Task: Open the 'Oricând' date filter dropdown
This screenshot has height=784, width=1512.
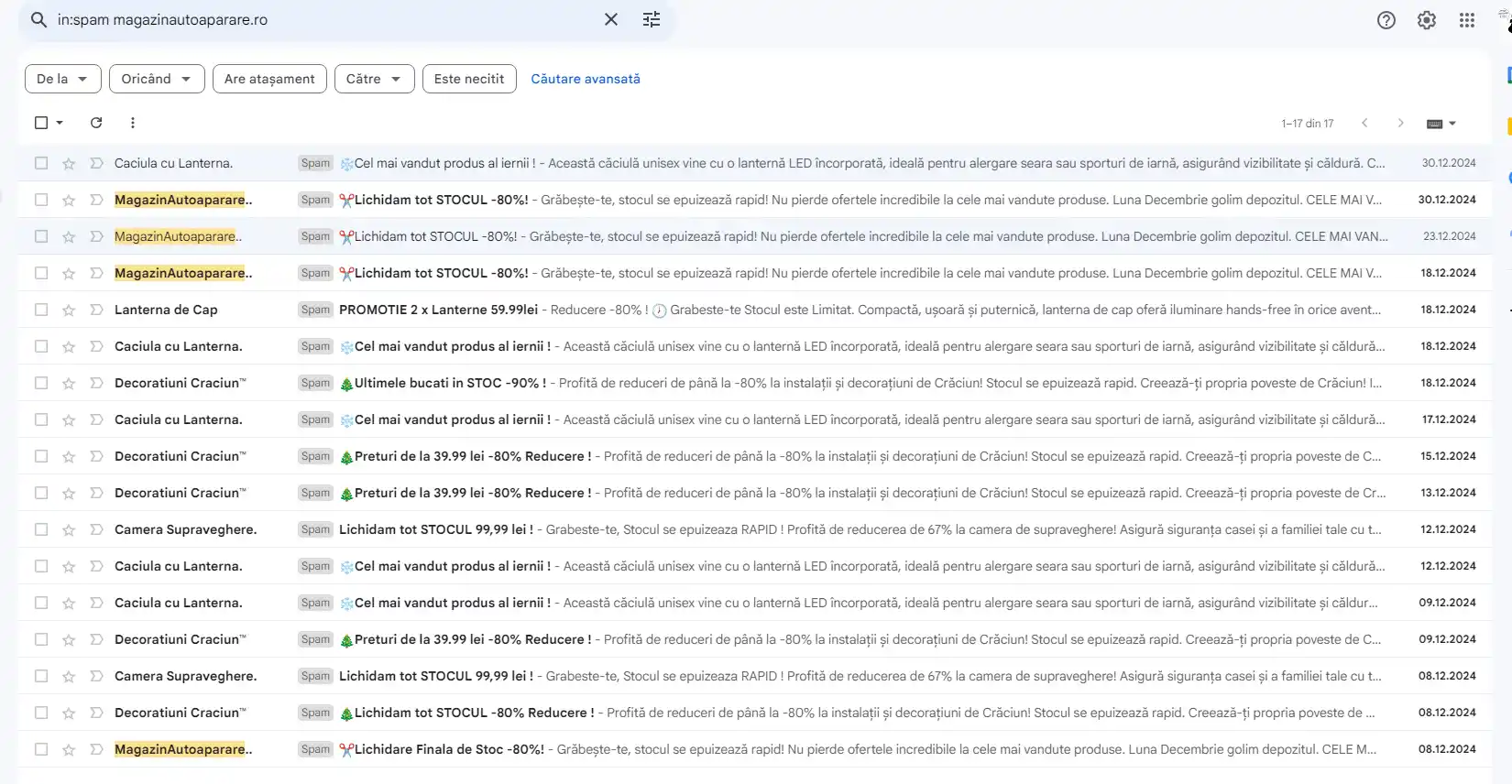Action: [156, 79]
